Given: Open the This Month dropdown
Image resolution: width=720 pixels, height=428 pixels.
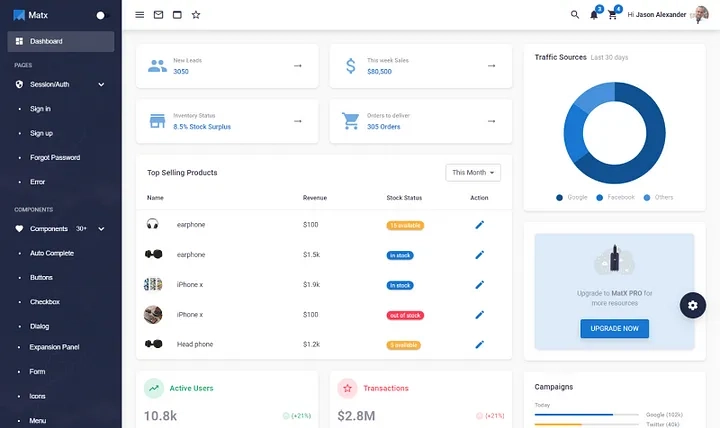Looking at the screenshot, I should pos(473,173).
